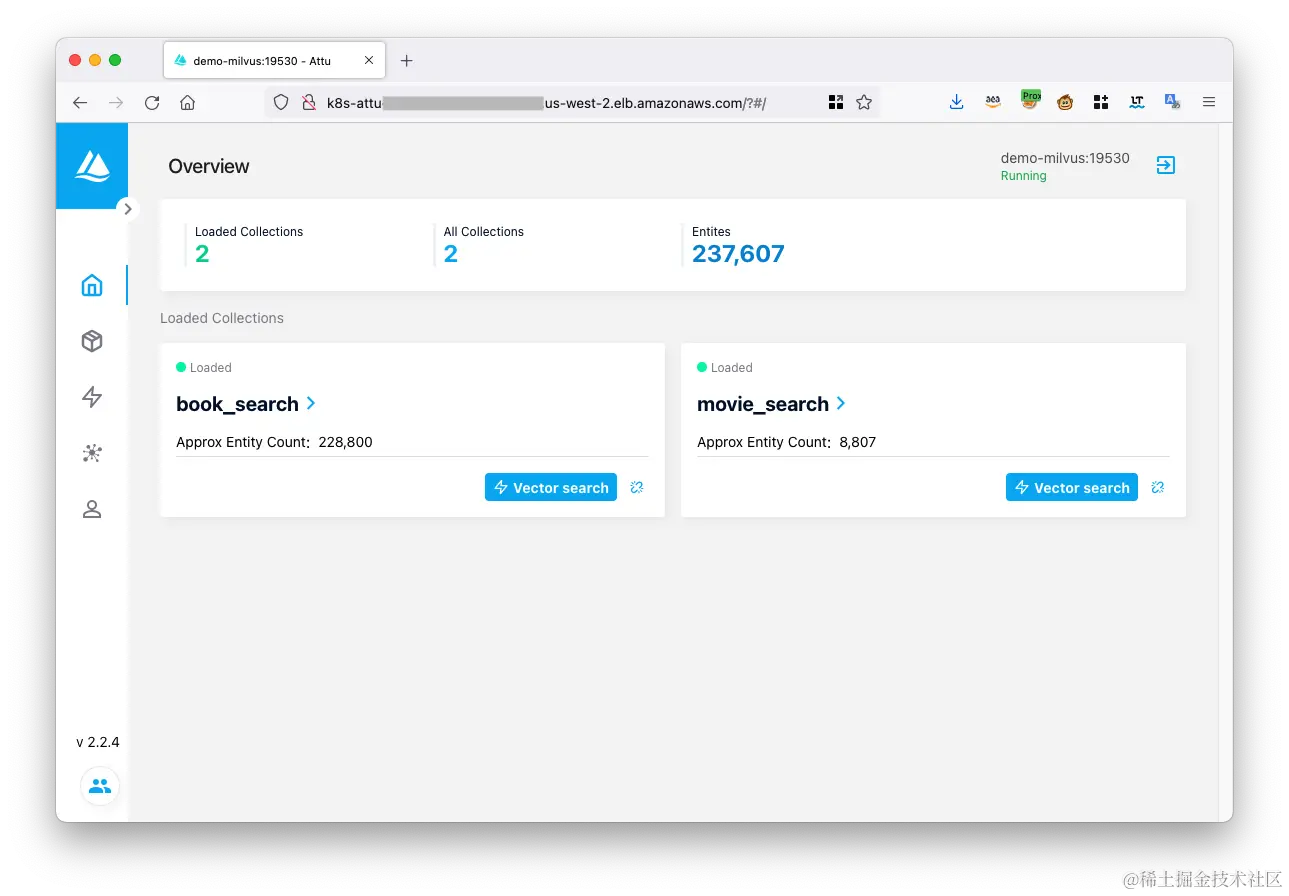The height and width of the screenshot is (896, 1289).
Task: Reload the page
Action: click(152, 102)
